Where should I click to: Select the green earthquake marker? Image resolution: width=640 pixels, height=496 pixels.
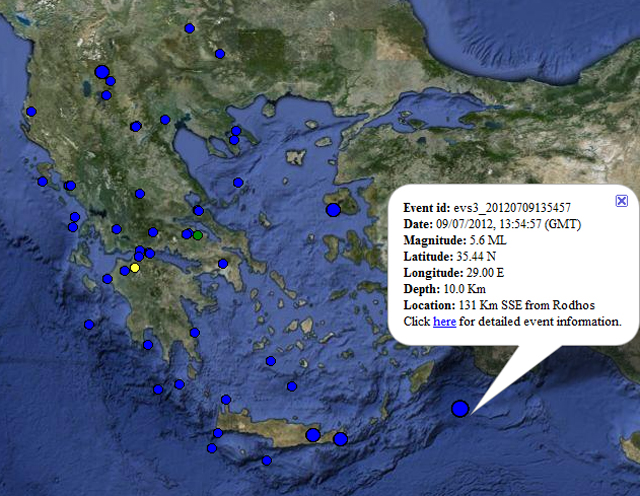198,235
